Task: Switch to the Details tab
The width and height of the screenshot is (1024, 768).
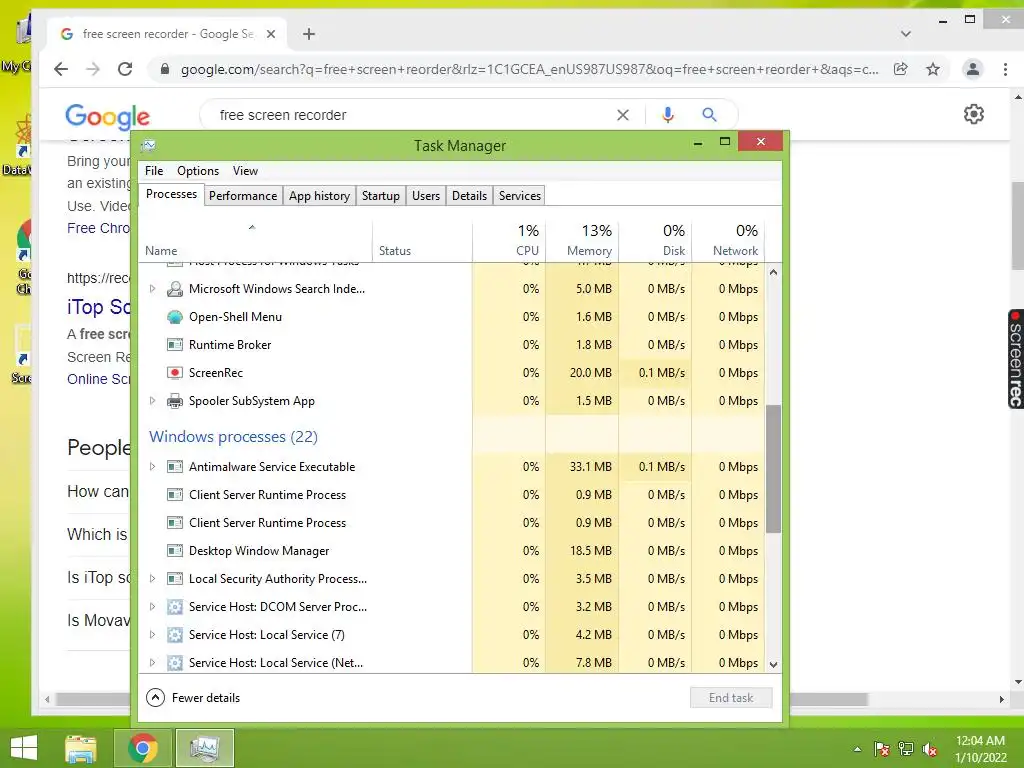Action: click(x=470, y=196)
